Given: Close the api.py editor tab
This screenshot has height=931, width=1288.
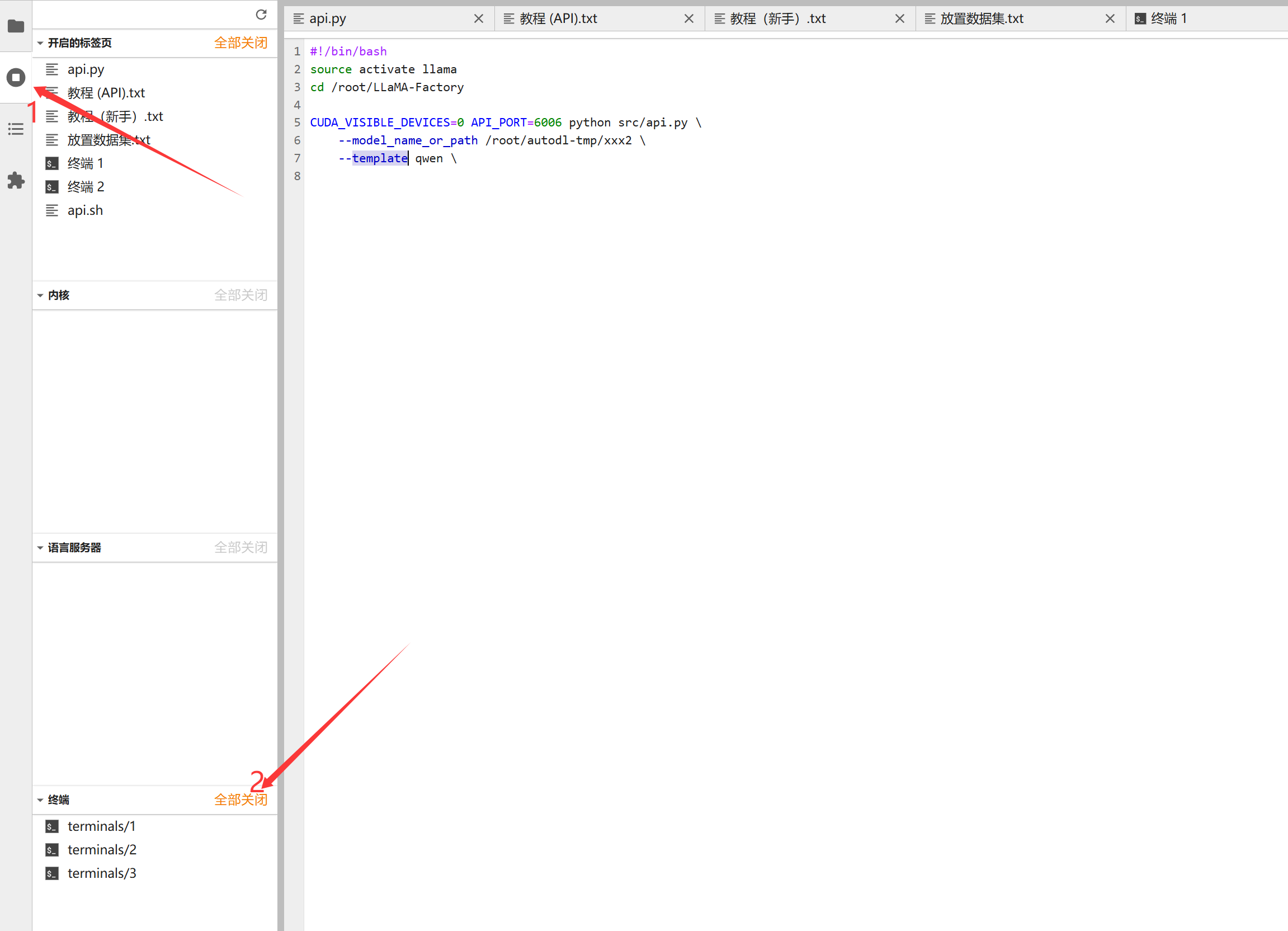Looking at the screenshot, I should [479, 19].
